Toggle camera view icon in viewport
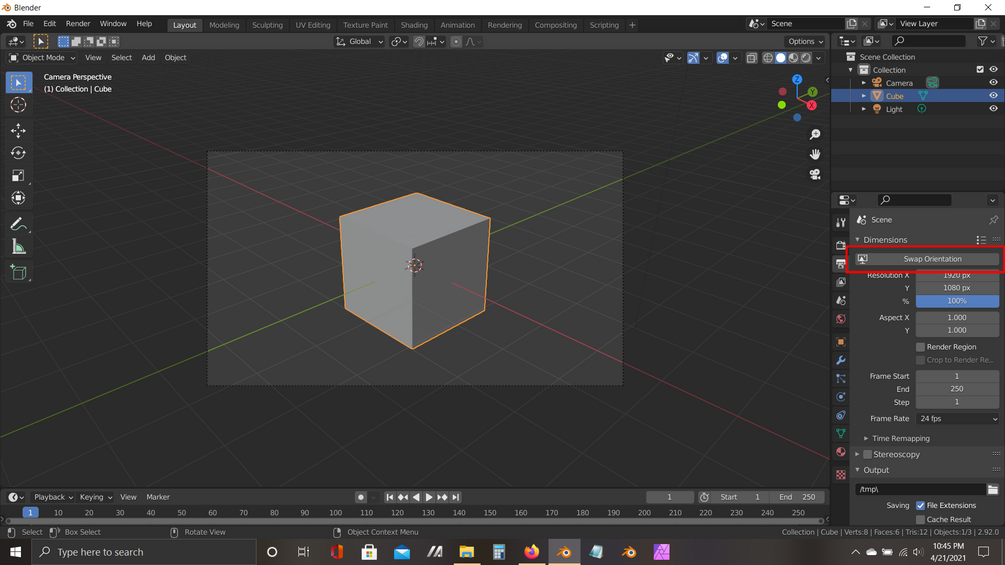1005x565 pixels. pyautogui.click(x=815, y=174)
